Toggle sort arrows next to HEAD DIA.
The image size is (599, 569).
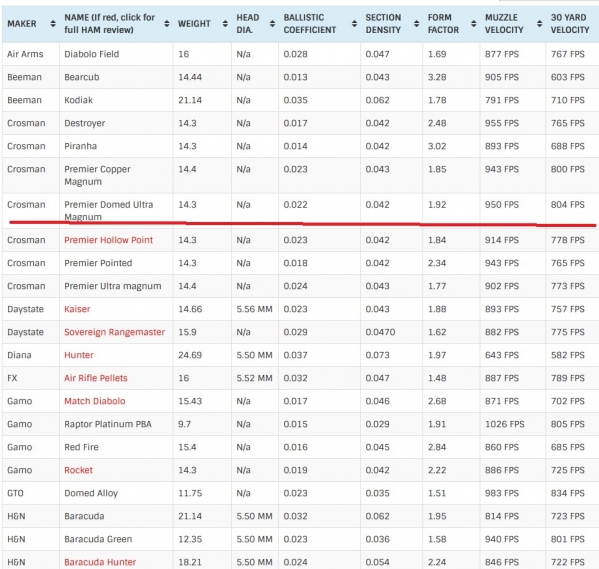pyautogui.click(x=272, y=24)
